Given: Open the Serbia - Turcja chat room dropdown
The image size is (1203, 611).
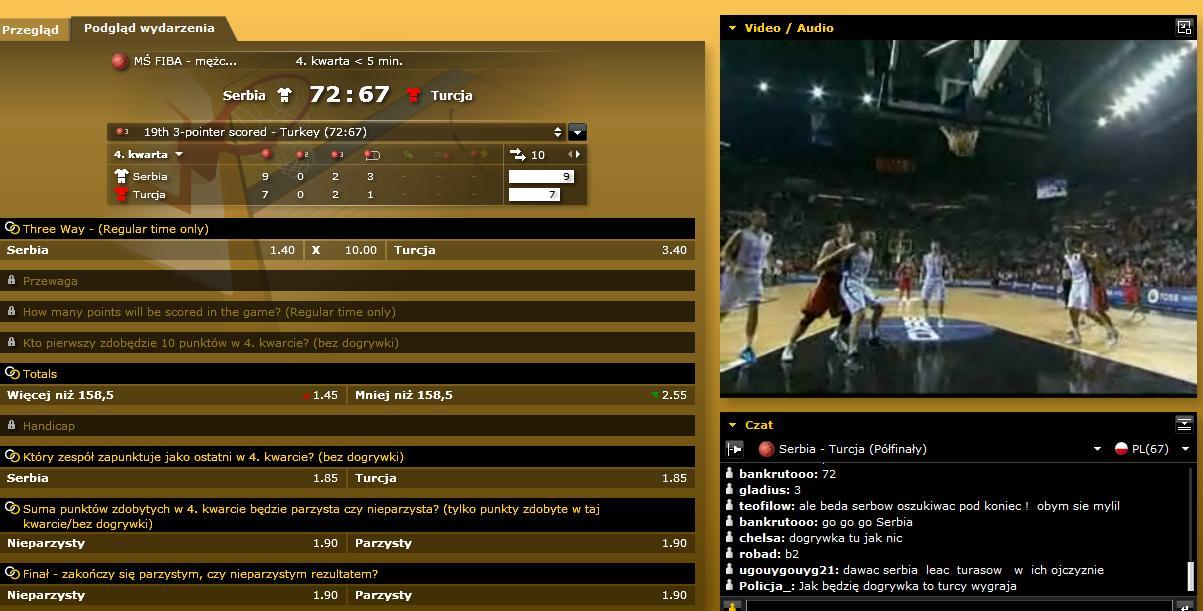Looking at the screenshot, I should click(1097, 449).
